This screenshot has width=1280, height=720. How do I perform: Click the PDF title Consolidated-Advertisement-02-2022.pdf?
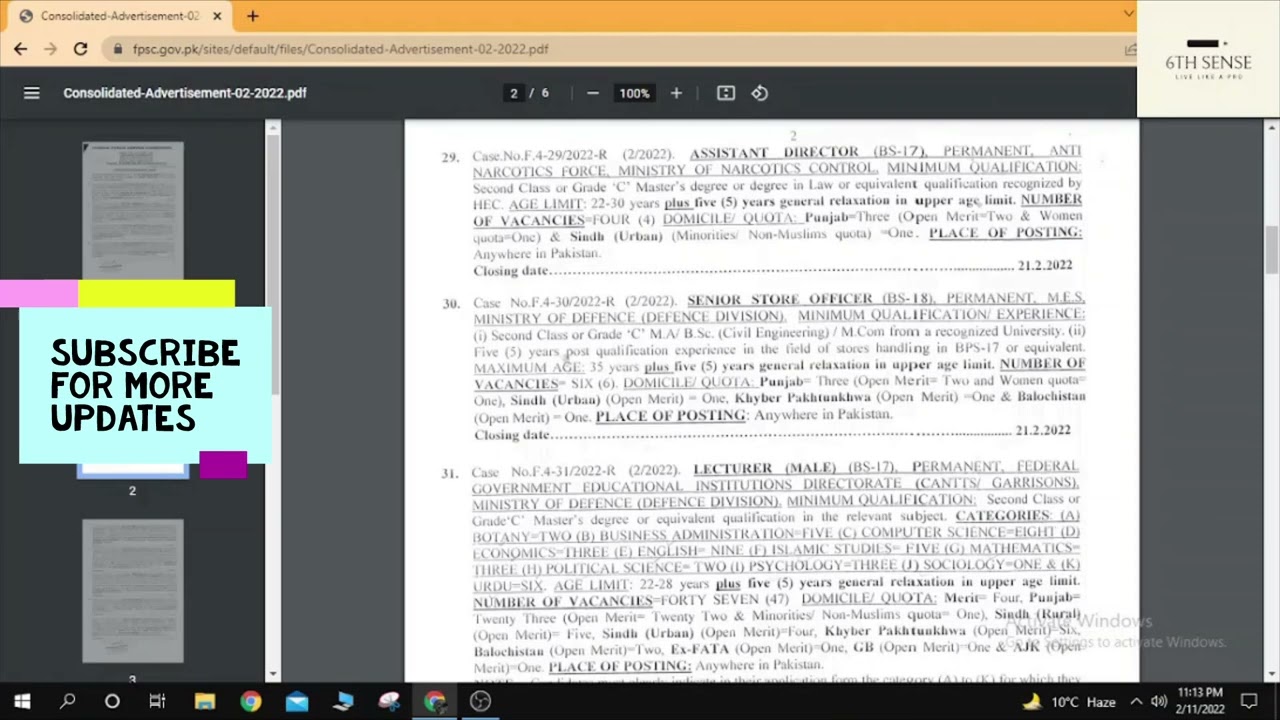pos(185,93)
